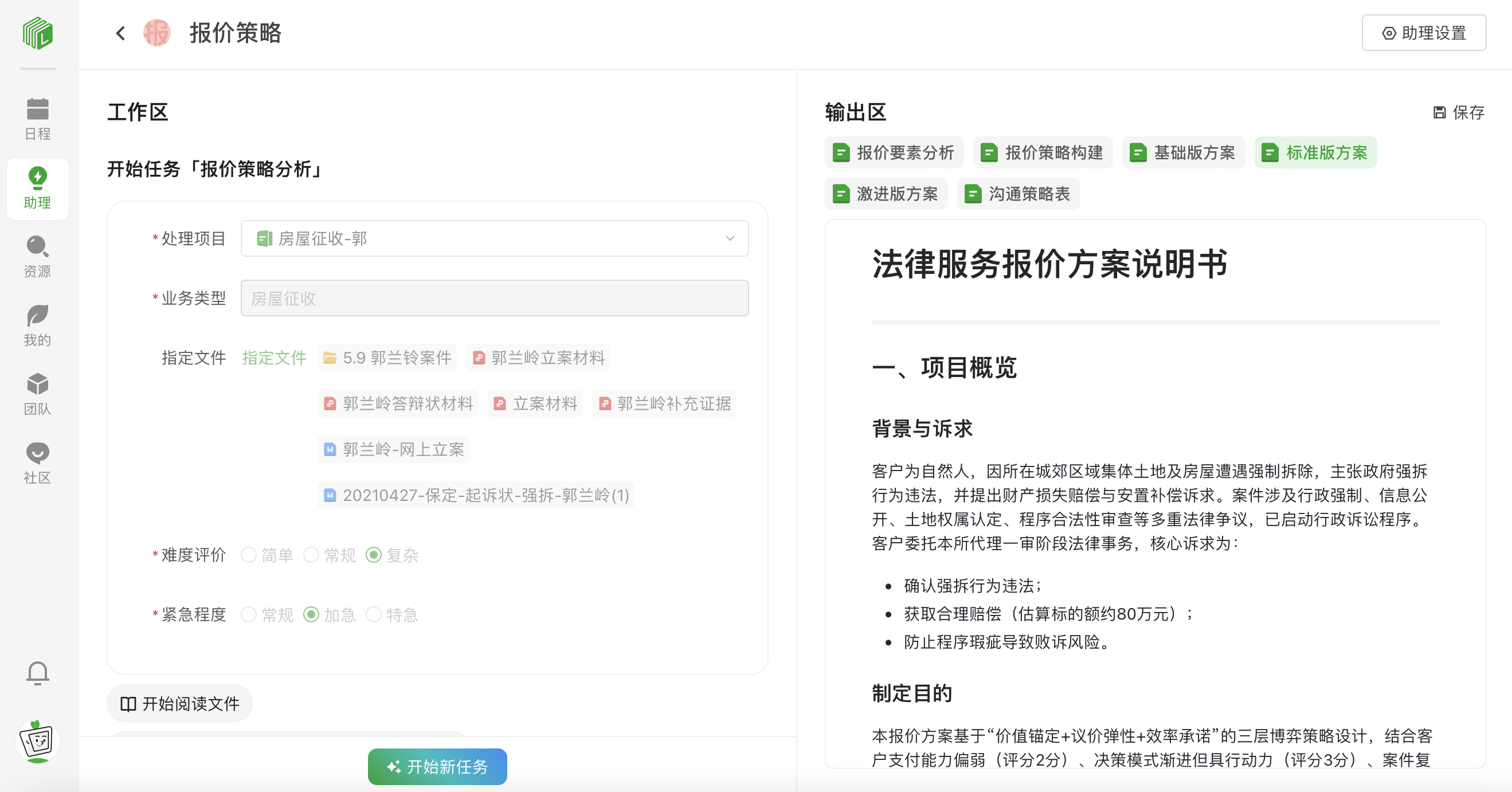Click 开始阅读文件 button

click(179, 703)
